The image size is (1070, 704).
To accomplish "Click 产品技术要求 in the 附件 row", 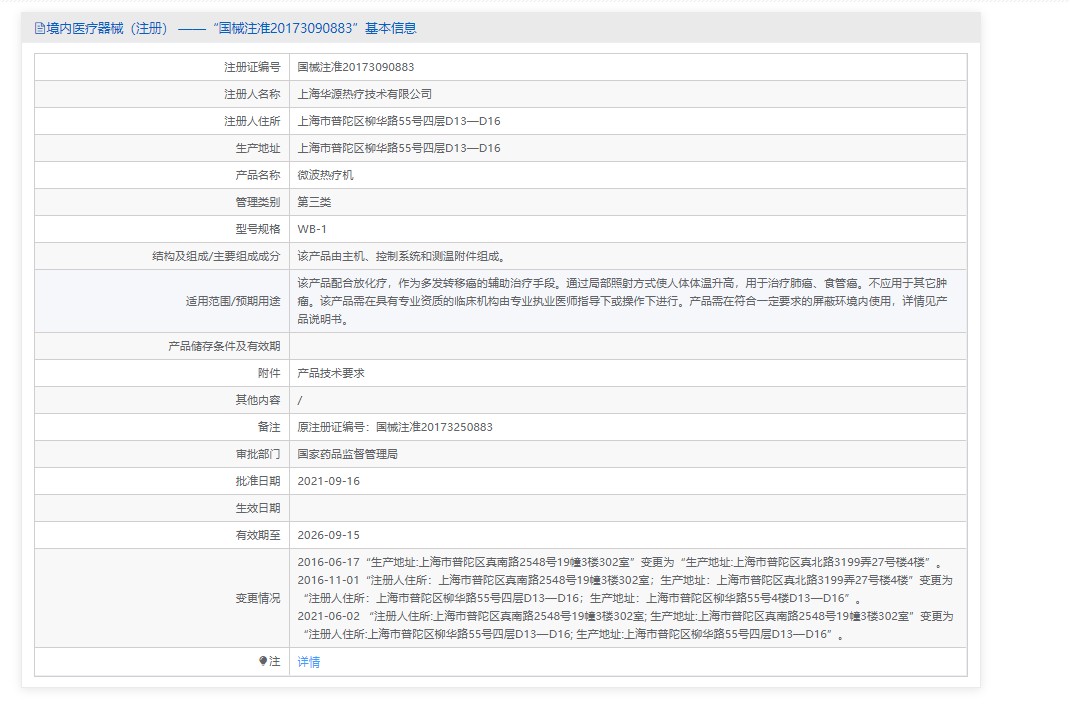I will pos(331,373).
